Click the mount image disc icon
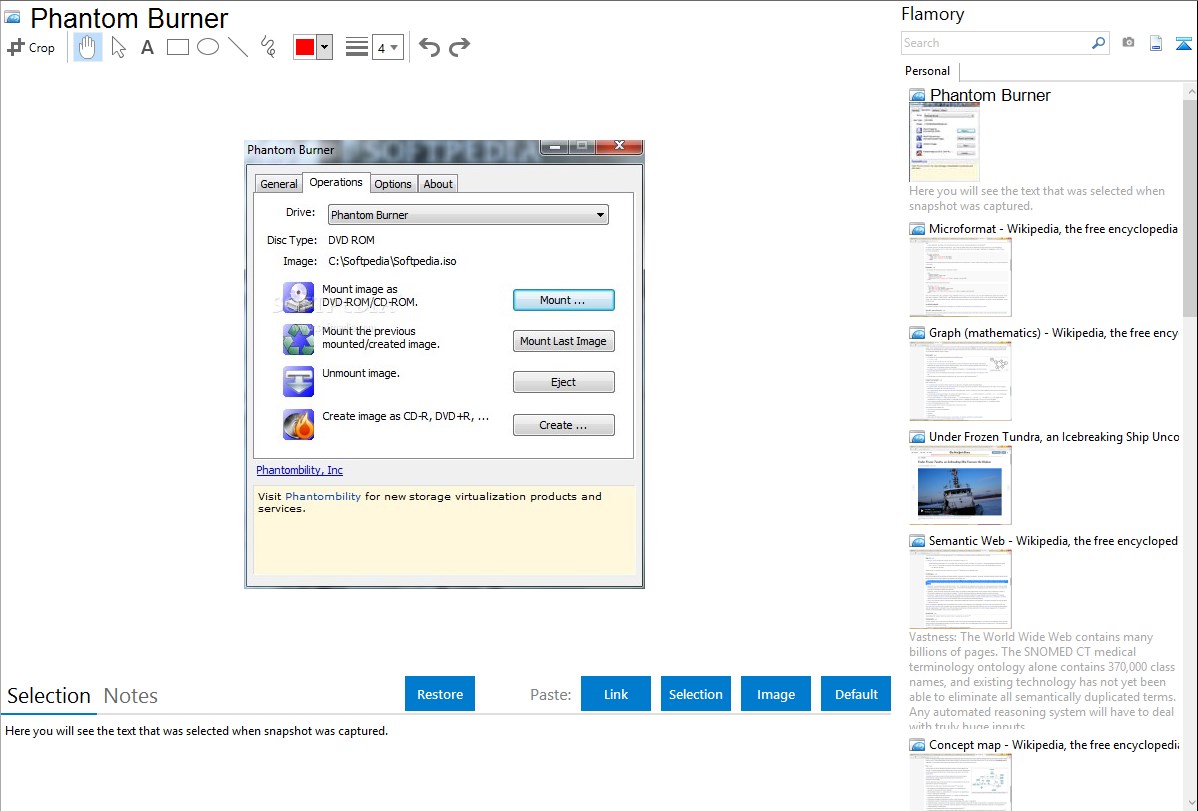This screenshot has width=1198, height=811. (298, 297)
